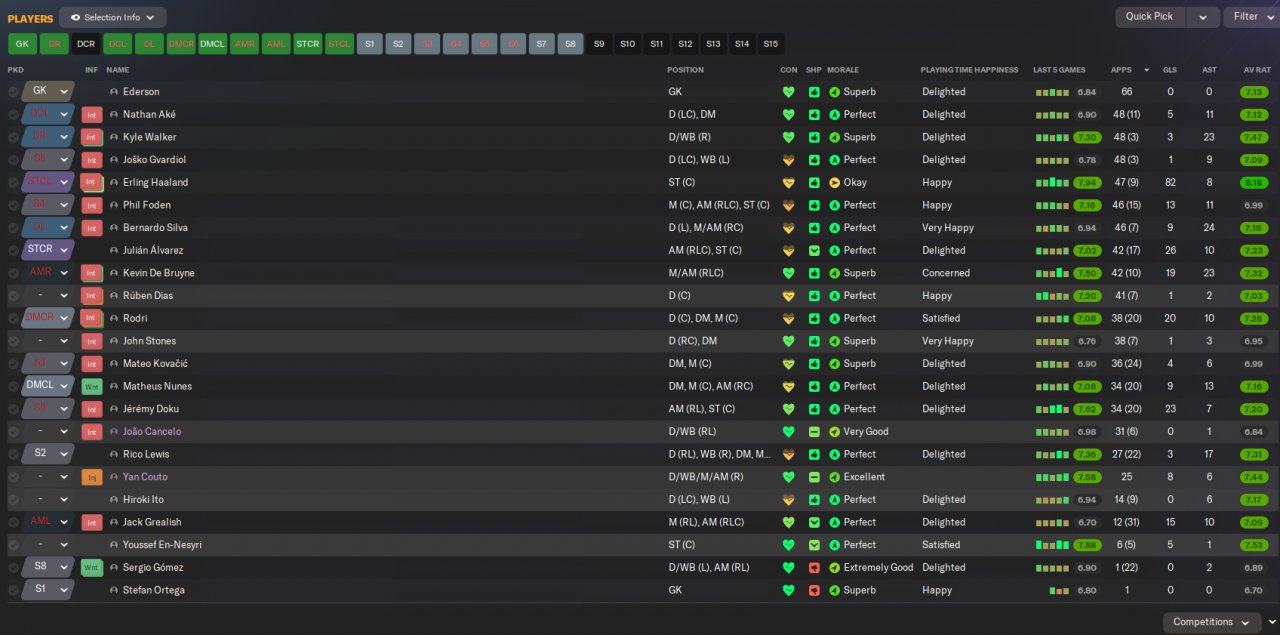Click Joško Gvardiol's yellow condition heart icon
This screenshot has width=1280, height=635.
click(x=788, y=160)
